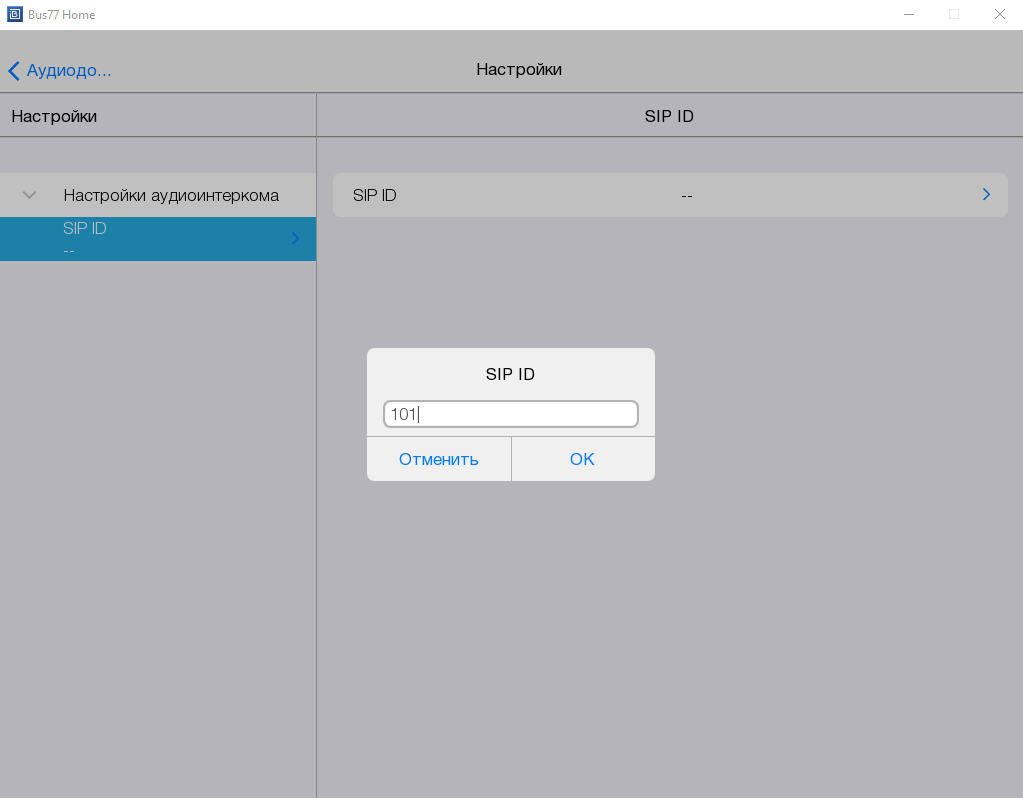
Task: Go back via the Аудиодо... label
Action: tap(68, 71)
